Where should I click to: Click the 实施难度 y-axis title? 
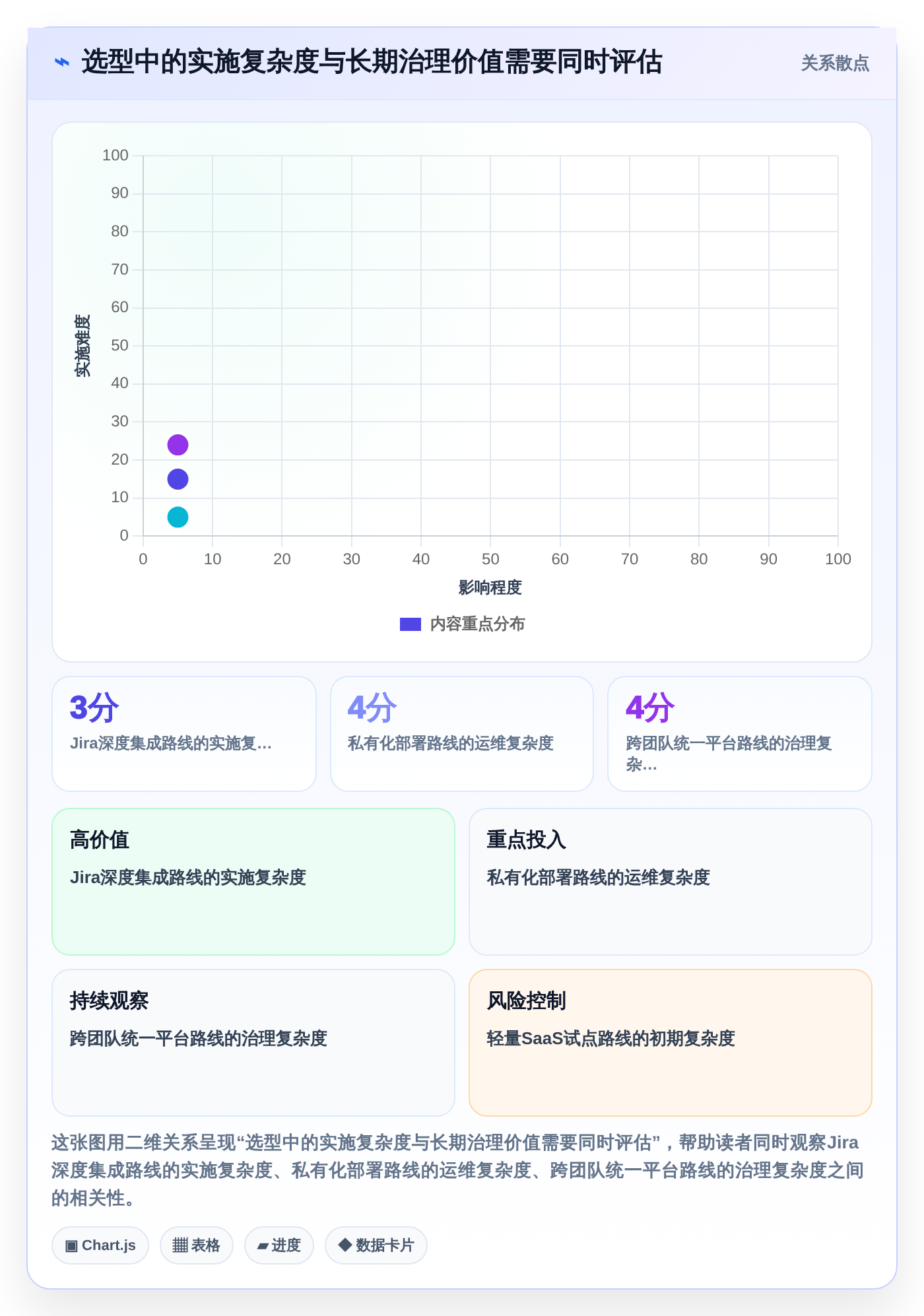click(x=82, y=346)
